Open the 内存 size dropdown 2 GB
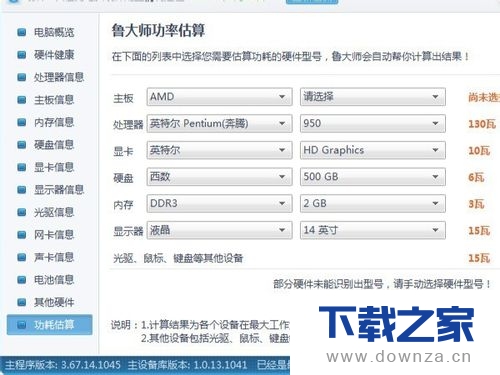Image resolution: width=500 pixels, height=375 pixels. [373, 203]
